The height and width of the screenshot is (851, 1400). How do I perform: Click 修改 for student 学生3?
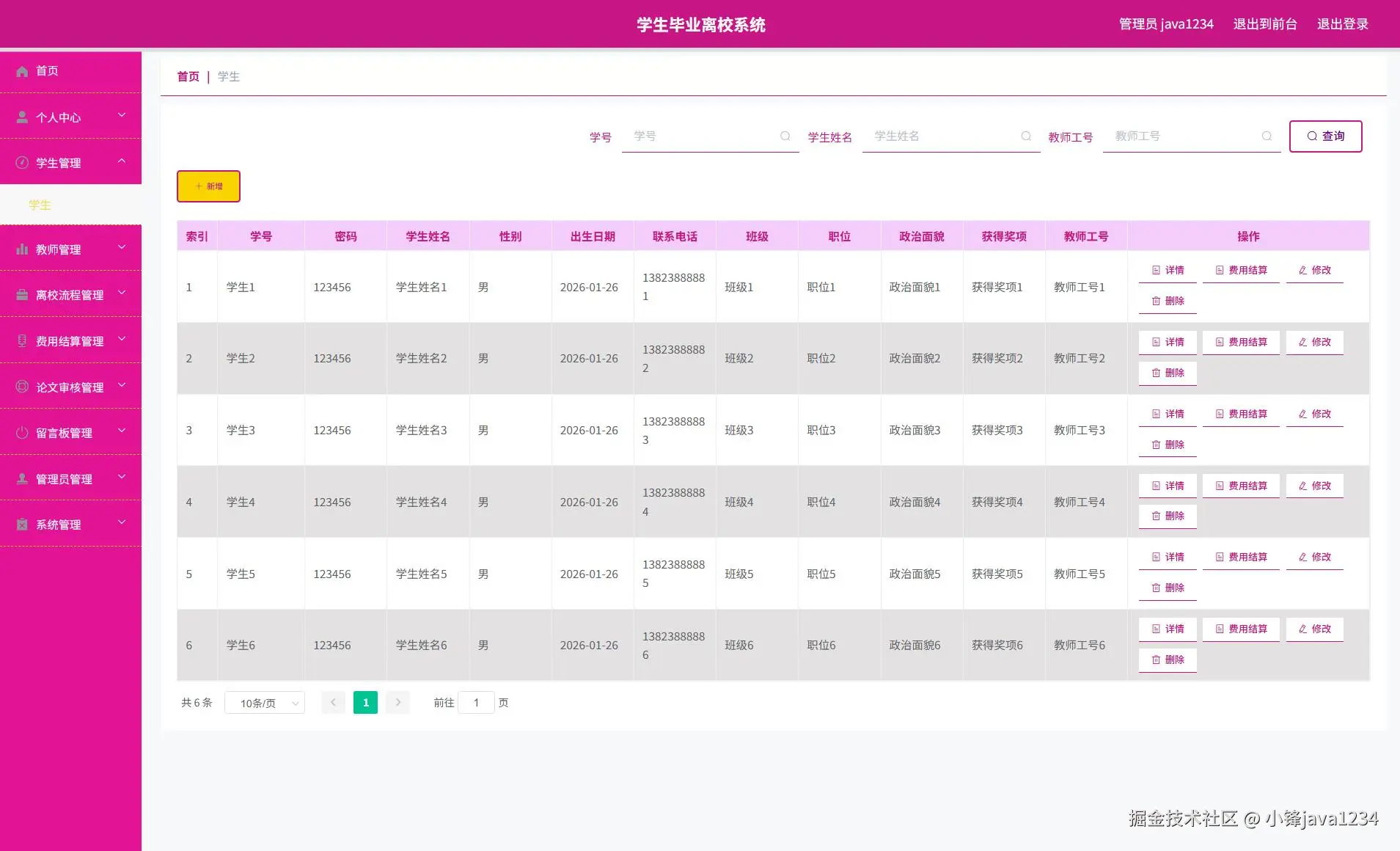click(x=1314, y=414)
